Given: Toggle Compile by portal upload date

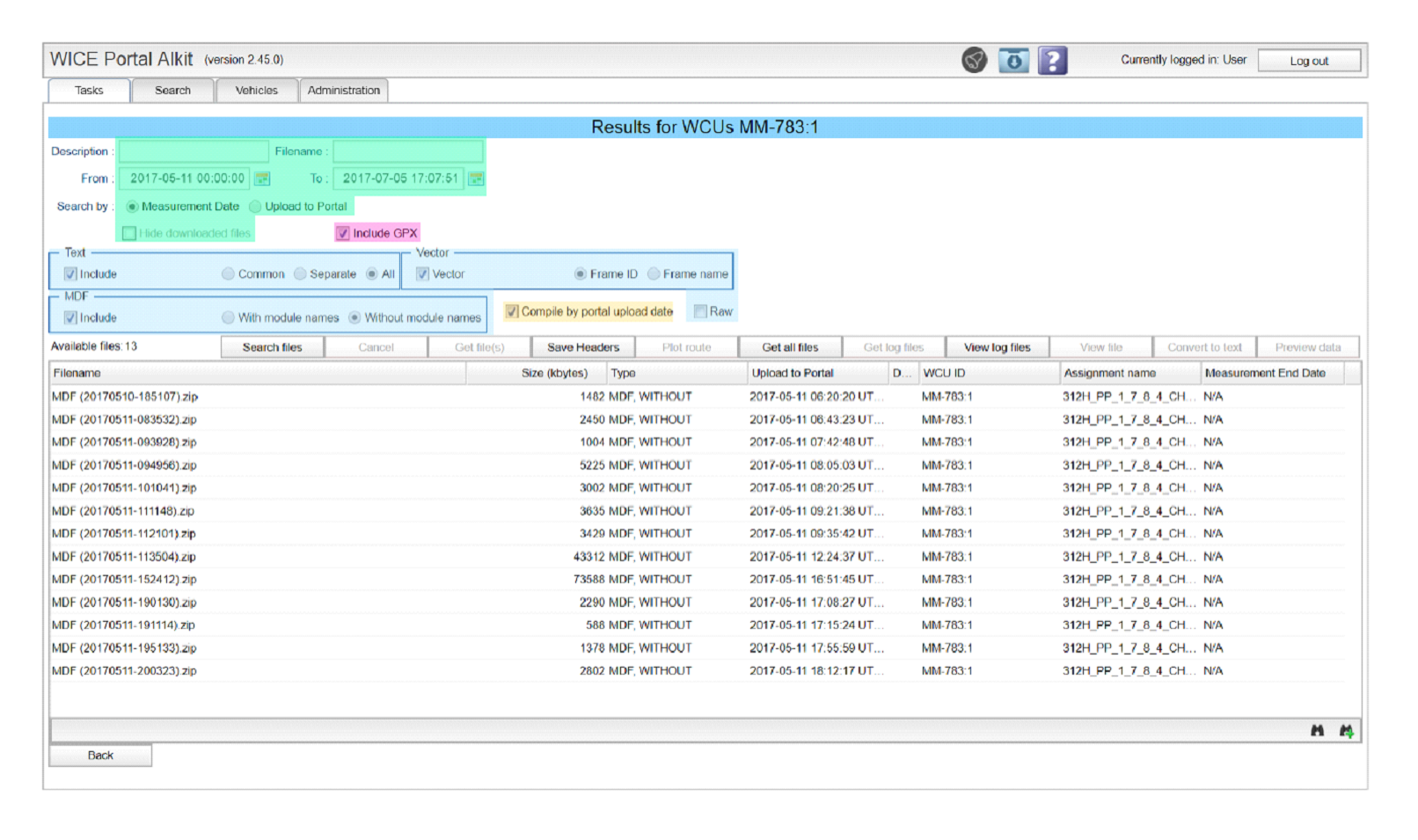Looking at the screenshot, I should [512, 311].
